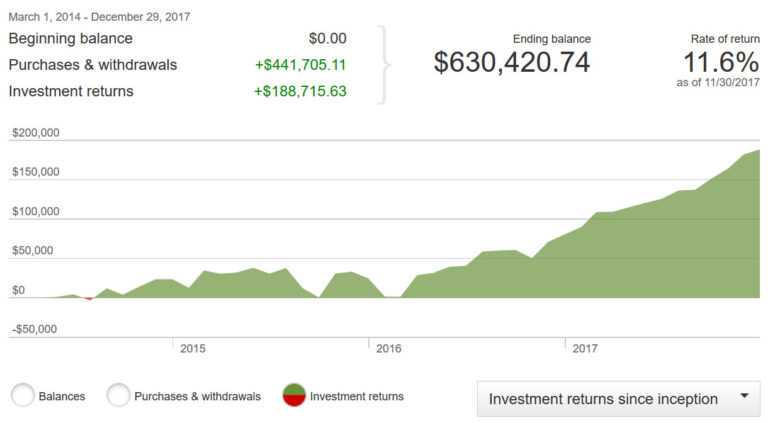The width and height of the screenshot is (768, 423).
Task: Click the $200,000 y-axis label
Action: click(36, 133)
